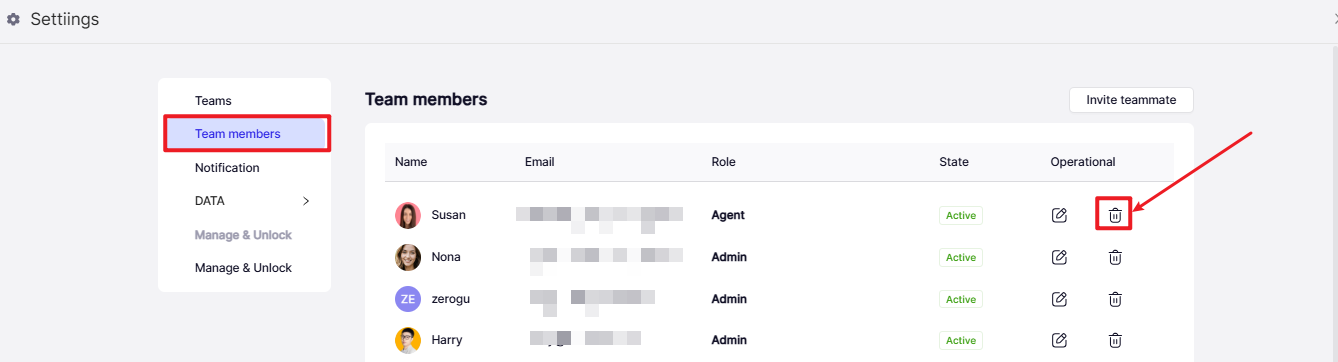
Task: Open edit for Nona's row
Action: [1059, 257]
